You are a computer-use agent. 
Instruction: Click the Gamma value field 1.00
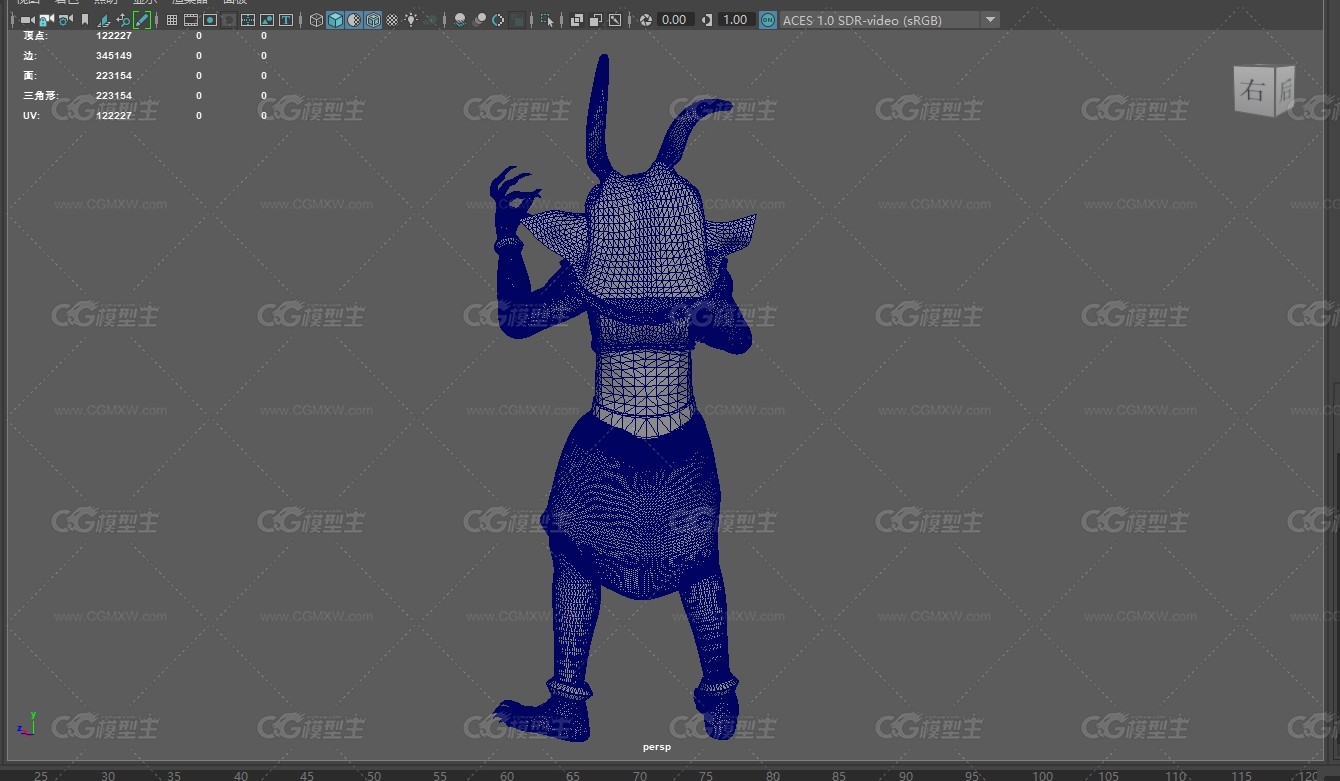[x=736, y=20]
